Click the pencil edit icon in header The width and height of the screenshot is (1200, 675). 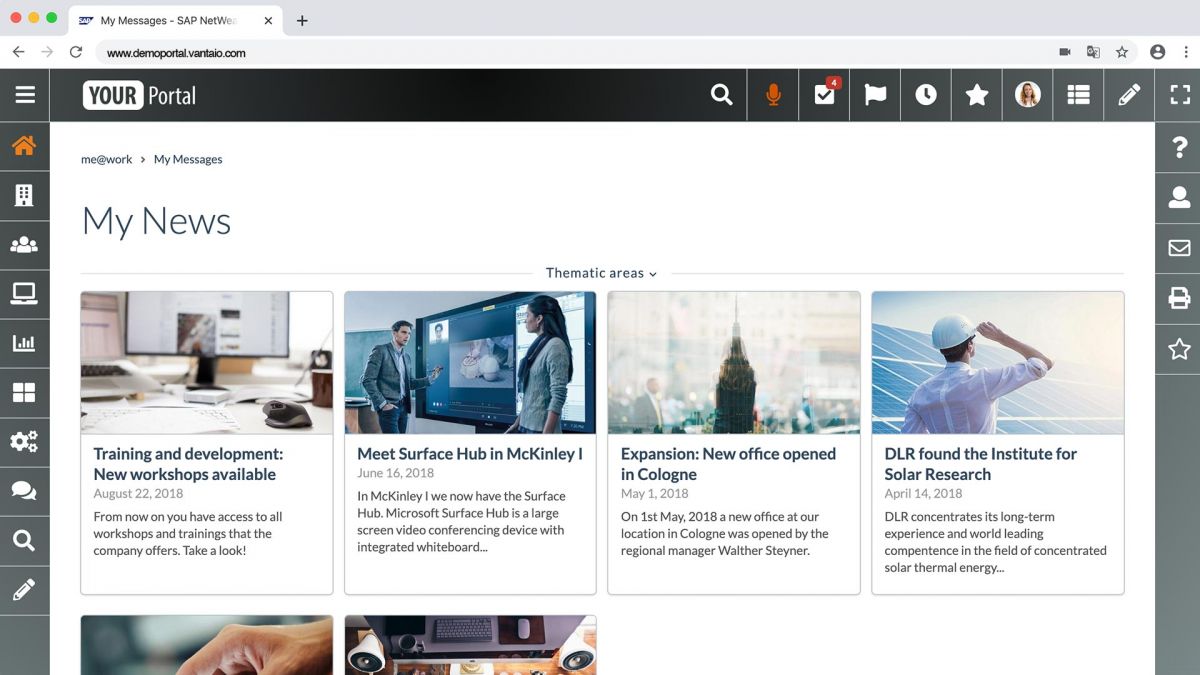click(1129, 95)
